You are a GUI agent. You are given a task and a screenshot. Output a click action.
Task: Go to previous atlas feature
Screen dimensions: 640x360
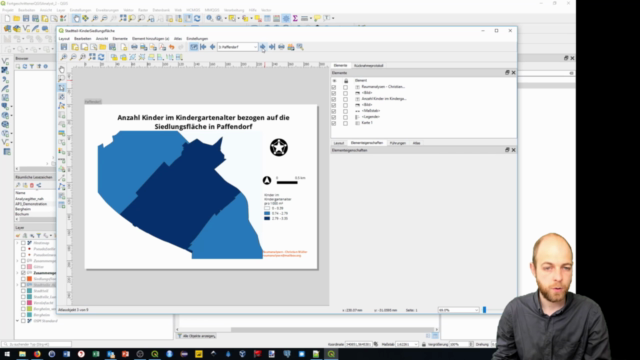212,47
